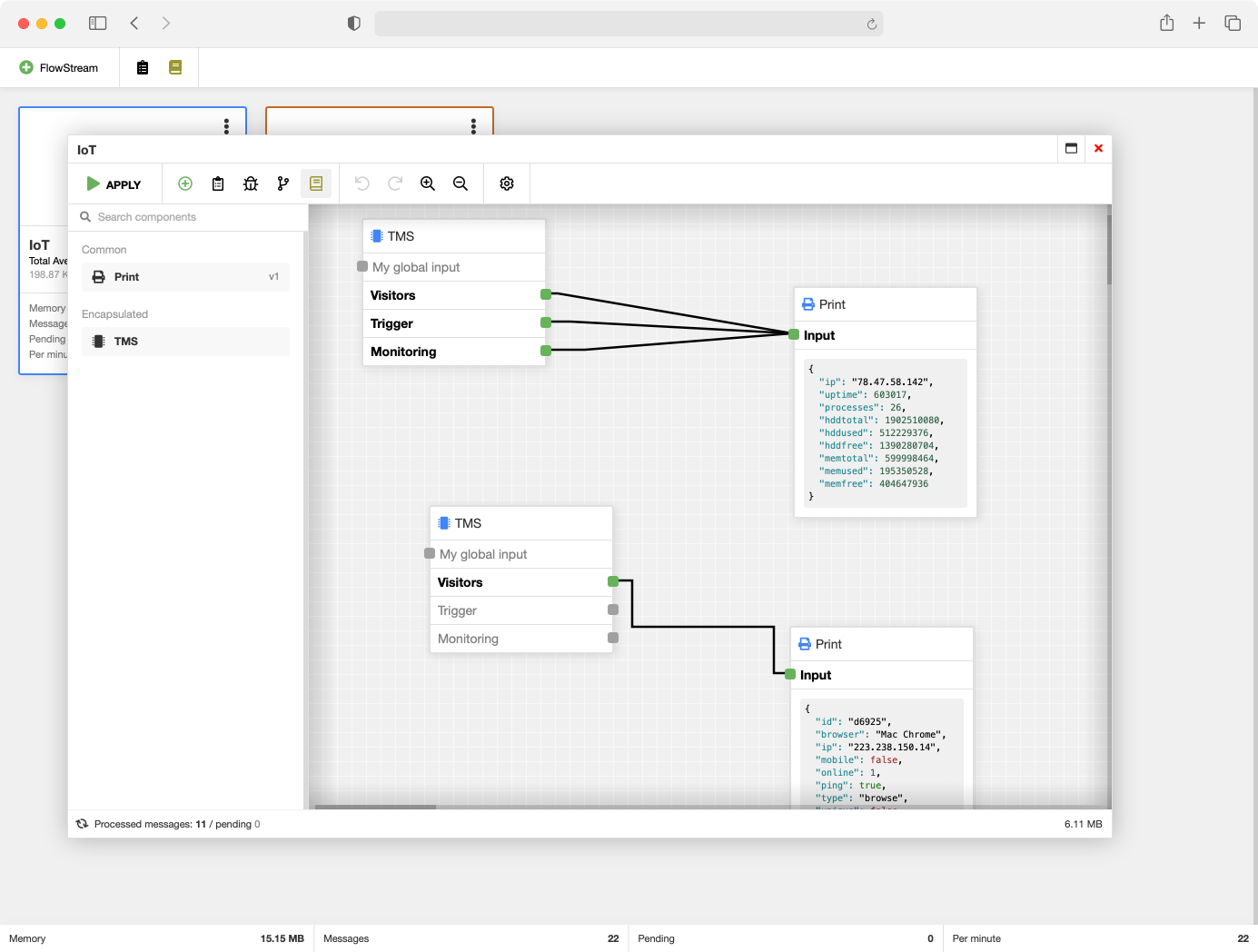Toggle the browser sidebar icon
1258x952 pixels.
(x=97, y=23)
